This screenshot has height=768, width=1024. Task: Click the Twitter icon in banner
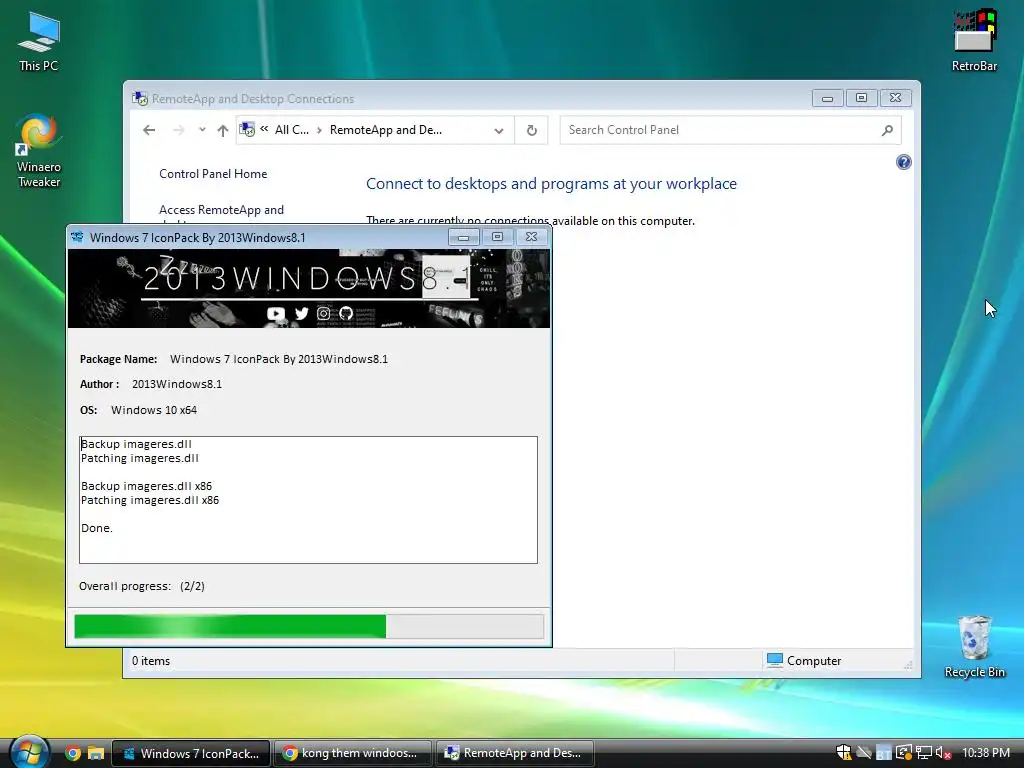[301, 313]
